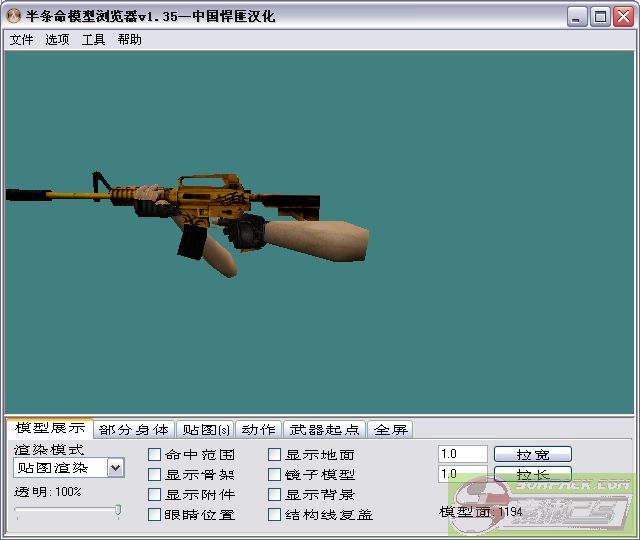Check the 显示地面 option

pyautogui.click(x=275, y=455)
